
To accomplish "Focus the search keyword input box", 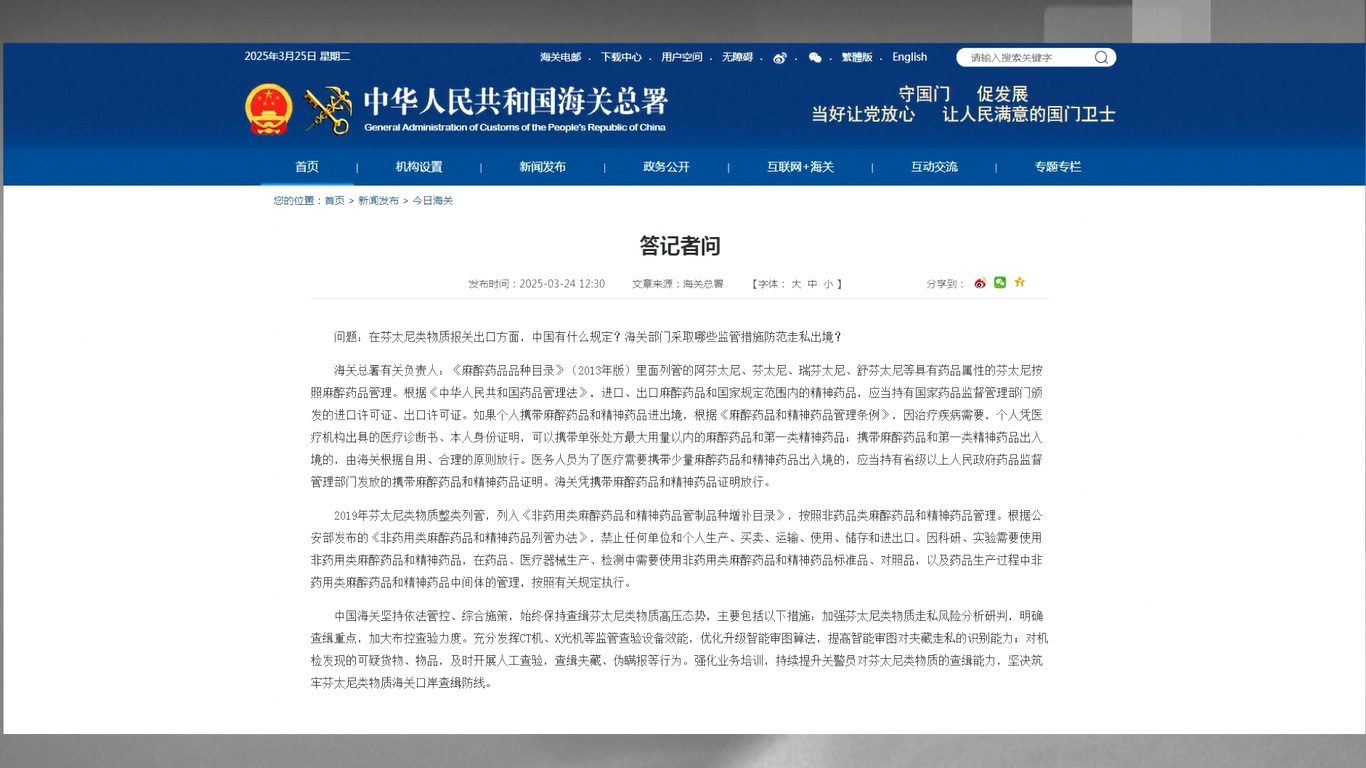I will click(x=1025, y=58).
